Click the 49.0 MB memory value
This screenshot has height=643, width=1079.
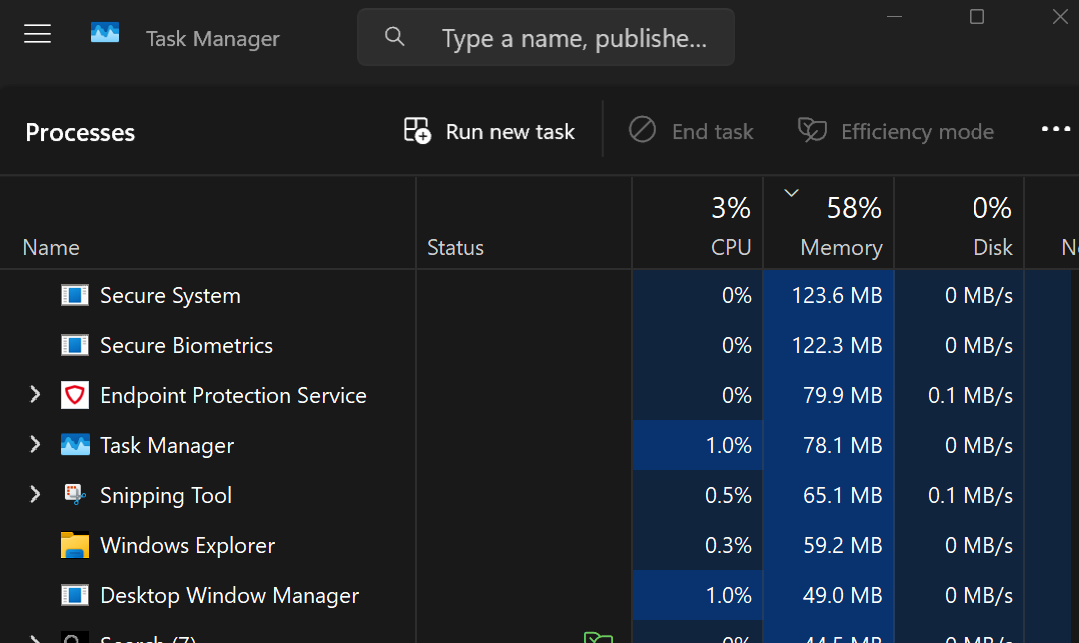(843, 595)
